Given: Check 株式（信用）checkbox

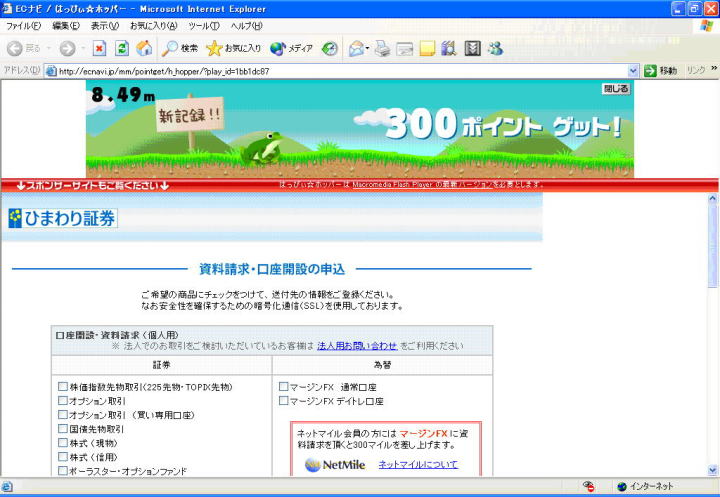Looking at the screenshot, I should [63, 457].
